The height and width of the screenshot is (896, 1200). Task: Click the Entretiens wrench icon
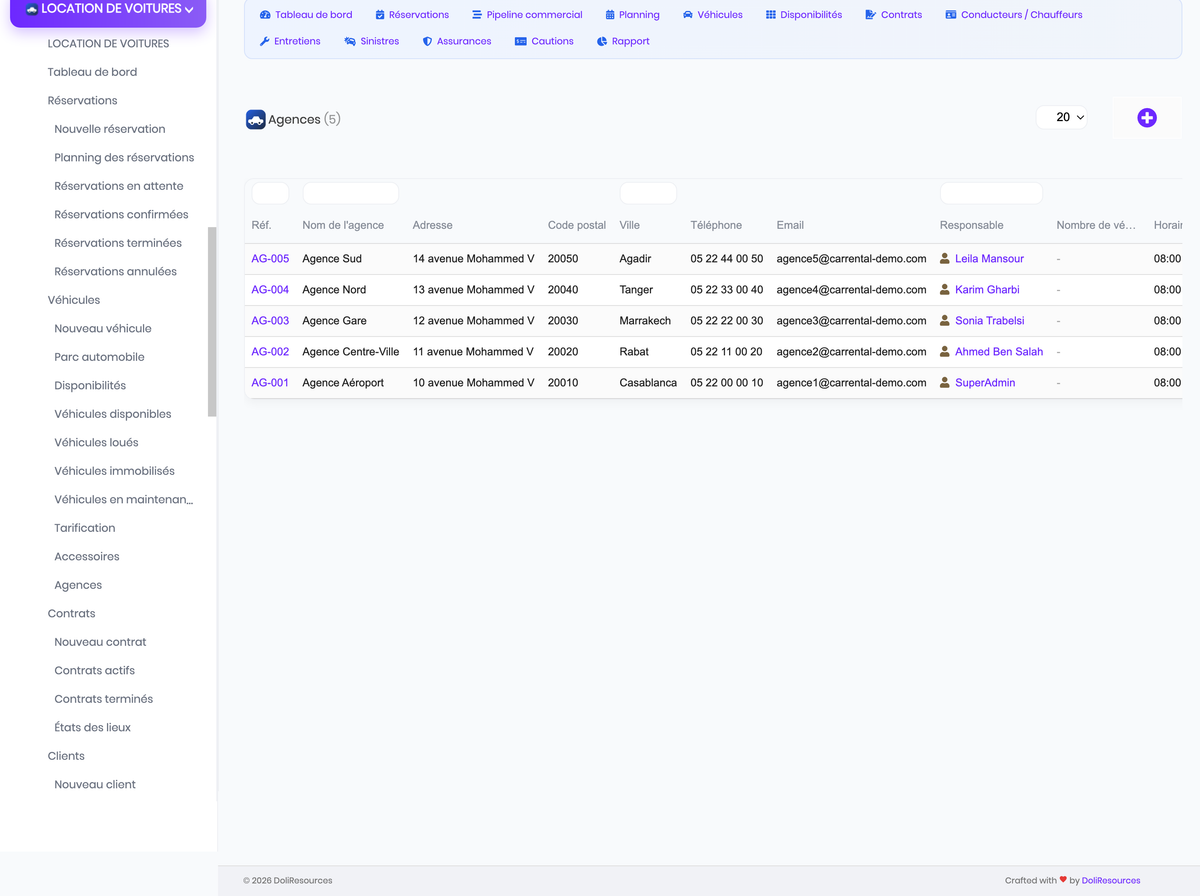click(x=265, y=41)
